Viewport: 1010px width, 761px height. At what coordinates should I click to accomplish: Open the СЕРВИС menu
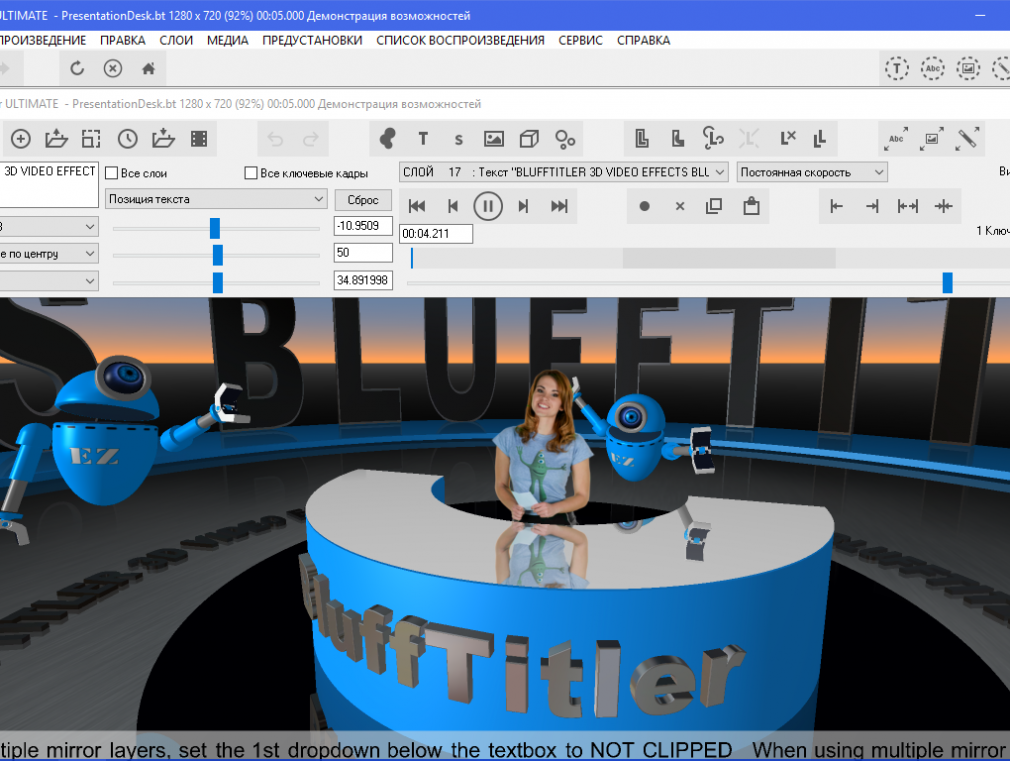pyautogui.click(x=580, y=40)
